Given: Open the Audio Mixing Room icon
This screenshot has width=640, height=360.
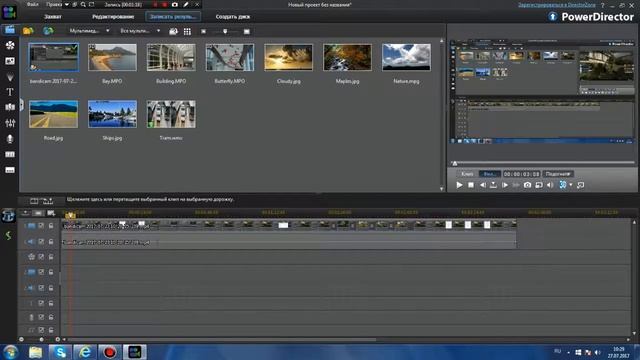Looking at the screenshot, I should [10, 123].
